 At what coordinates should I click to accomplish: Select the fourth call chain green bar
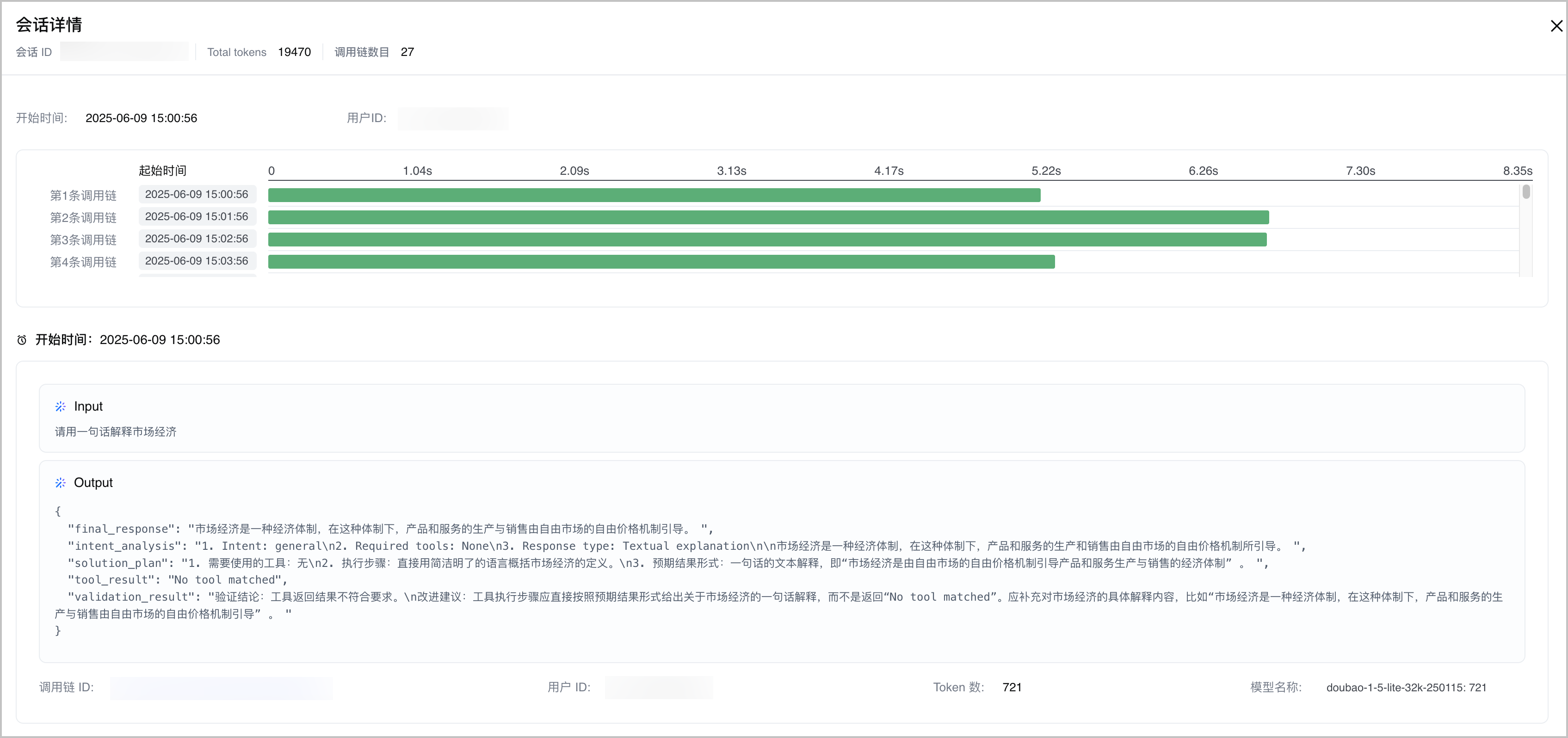coord(661,262)
